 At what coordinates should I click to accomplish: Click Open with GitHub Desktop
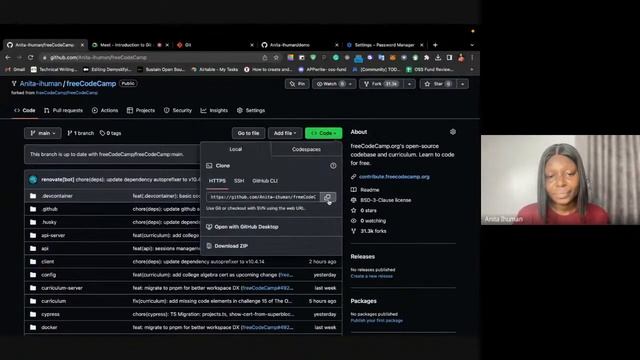(242, 227)
